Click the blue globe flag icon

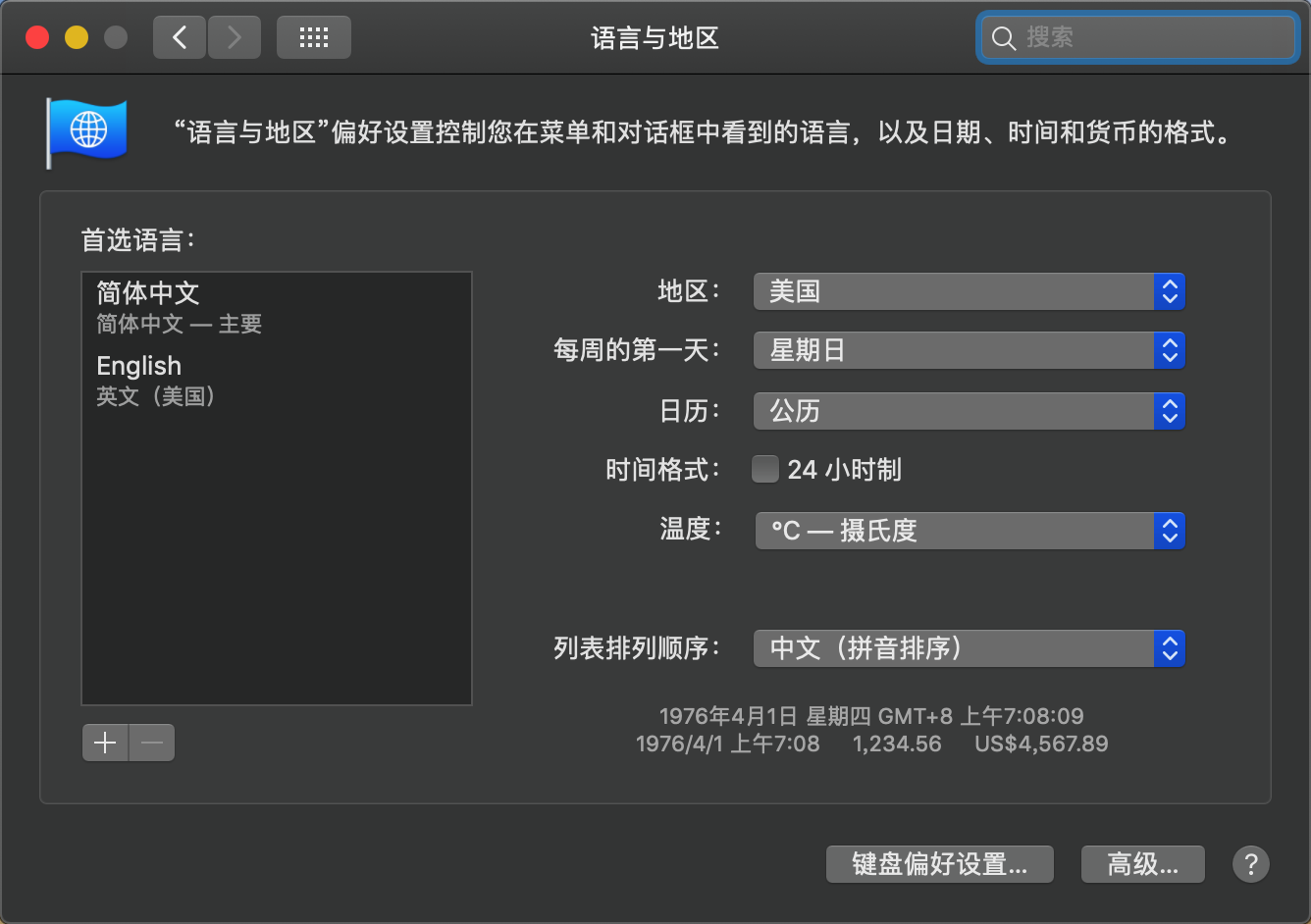87,131
